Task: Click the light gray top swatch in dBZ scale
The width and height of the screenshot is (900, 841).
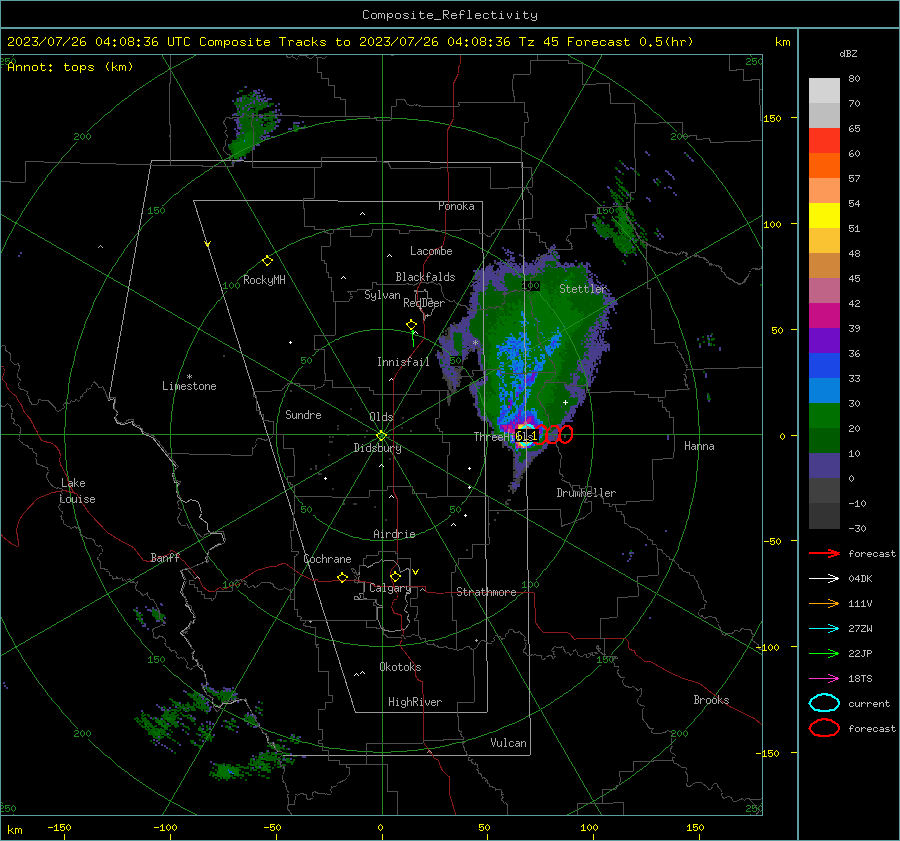Action: coord(824,91)
